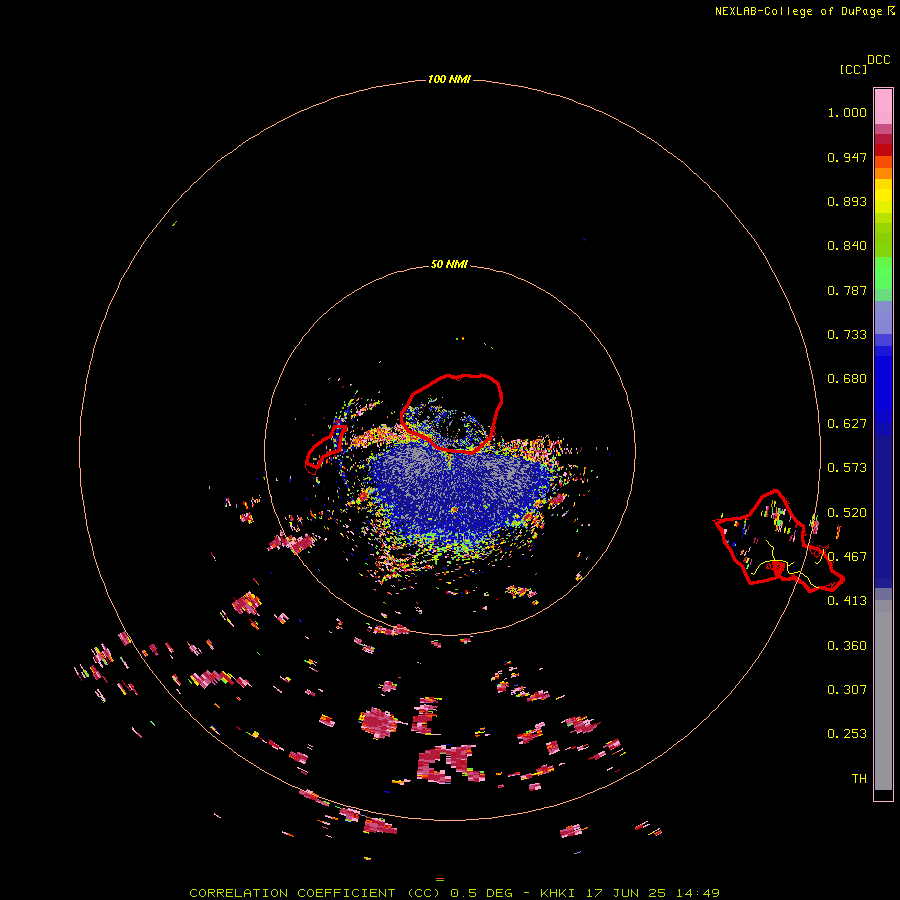Click the TH threshold label

coord(859,779)
